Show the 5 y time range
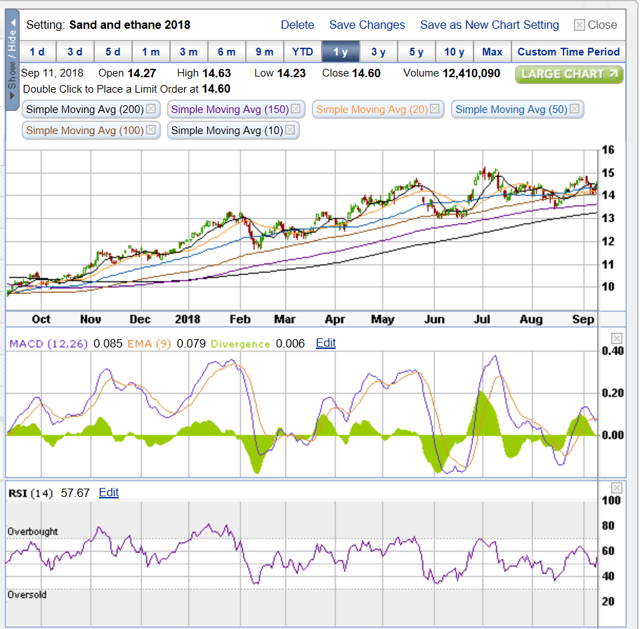The width and height of the screenshot is (640, 629). pyautogui.click(x=416, y=52)
